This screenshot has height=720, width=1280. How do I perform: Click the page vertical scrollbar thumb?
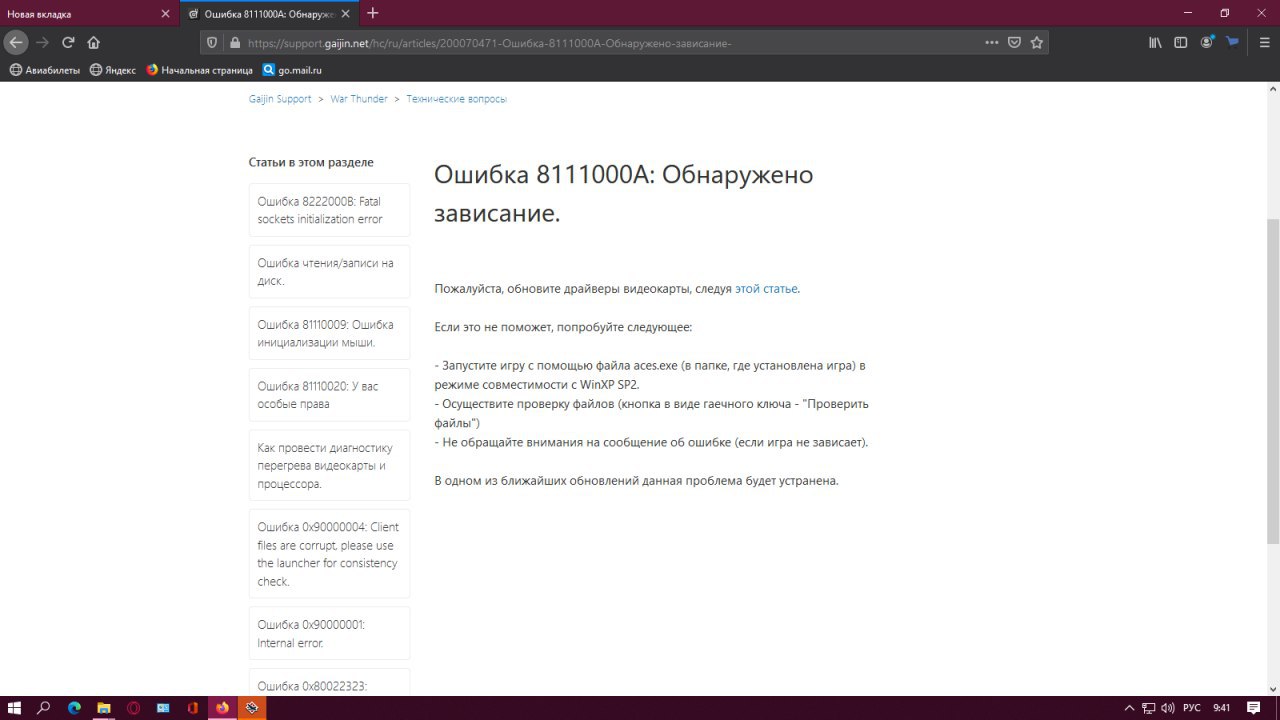coord(1272,380)
